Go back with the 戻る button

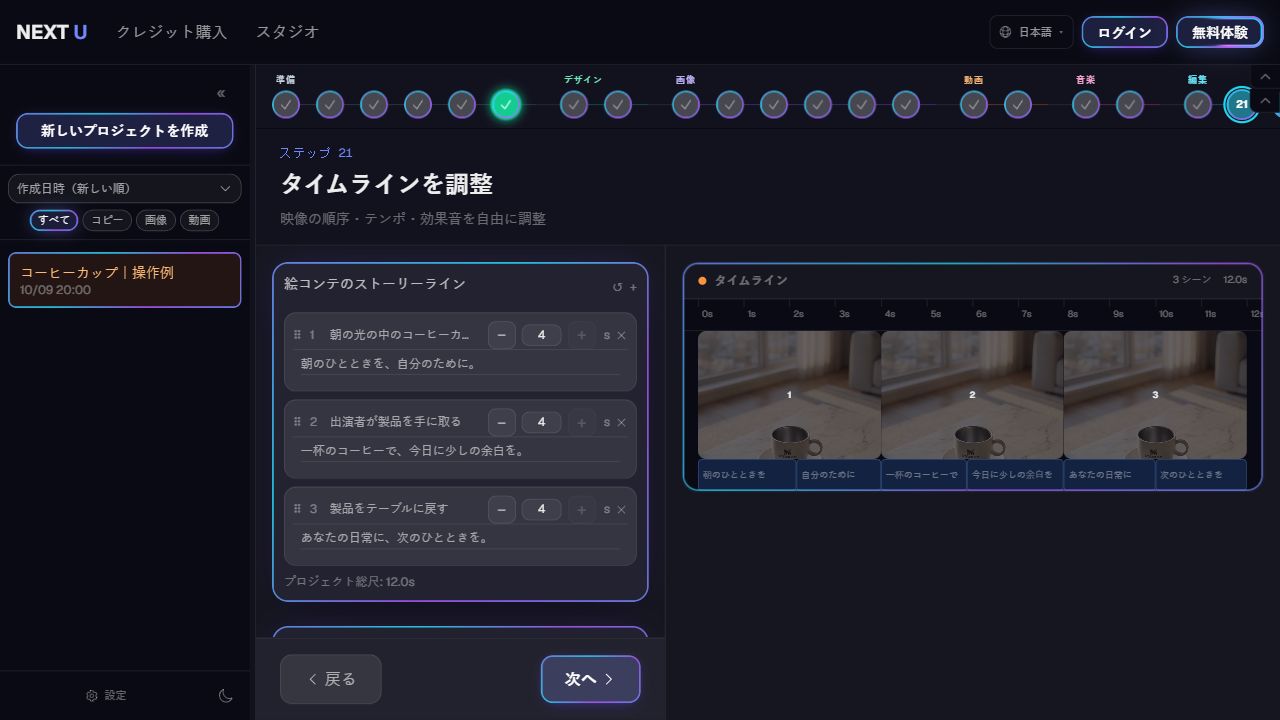[x=331, y=679]
